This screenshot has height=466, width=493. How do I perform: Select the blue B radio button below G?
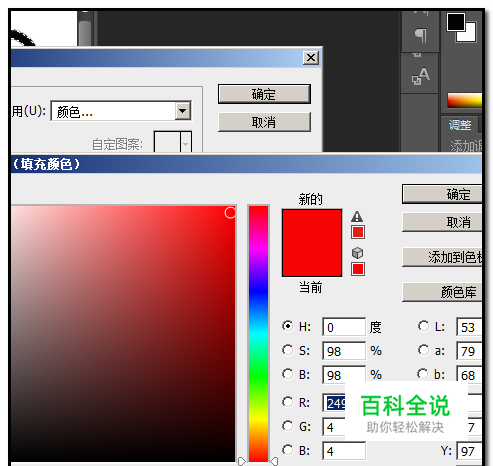287,450
